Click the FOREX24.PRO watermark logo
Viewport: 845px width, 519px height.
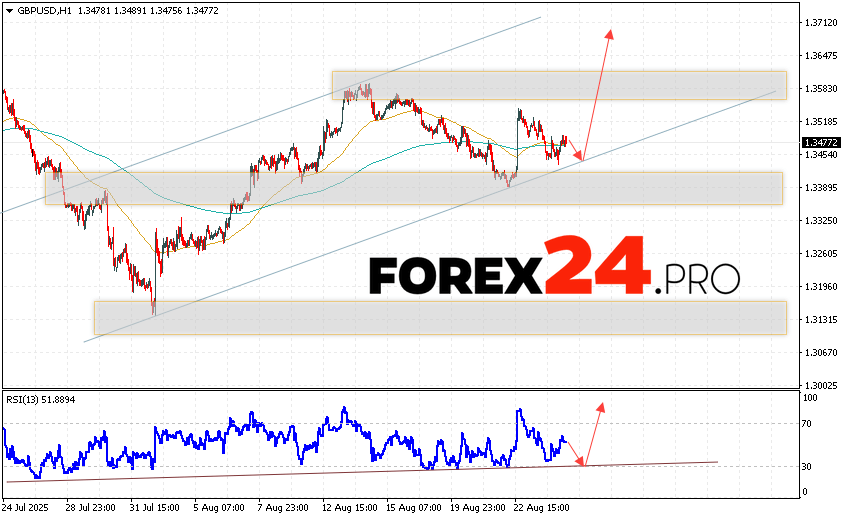click(554, 268)
